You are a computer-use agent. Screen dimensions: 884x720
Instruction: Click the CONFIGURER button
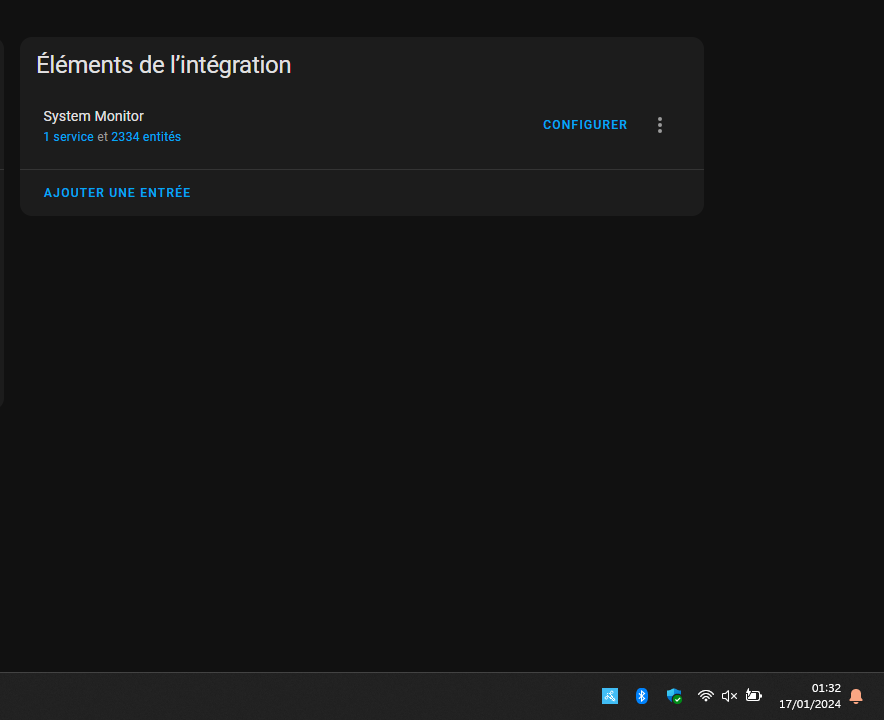coord(585,125)
